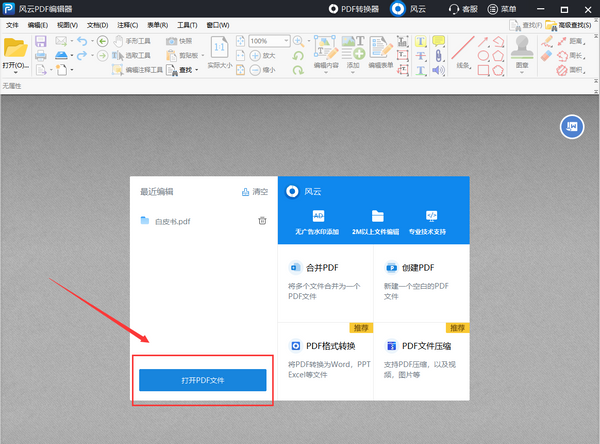600x444 pixels.
Task: Rotate page counter-clockwise icon
Action: tap(298, 56)
